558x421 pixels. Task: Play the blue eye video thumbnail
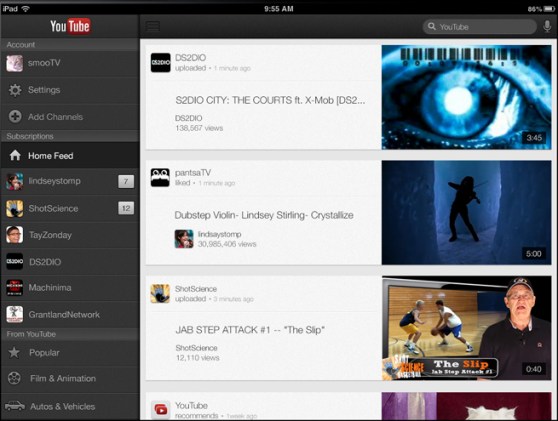click(x=467, y=97)
